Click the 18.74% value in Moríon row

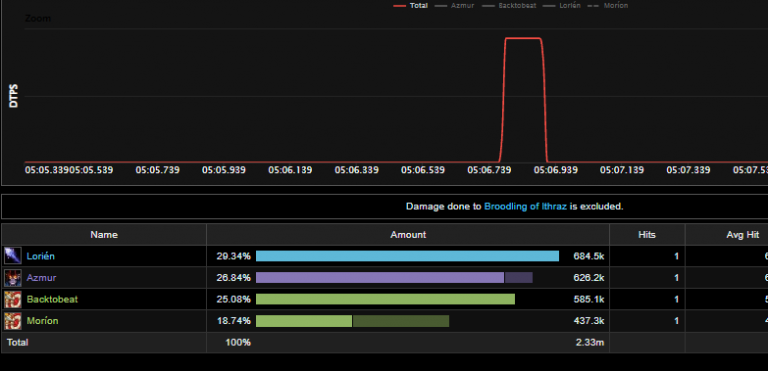[x=234, y=321]
